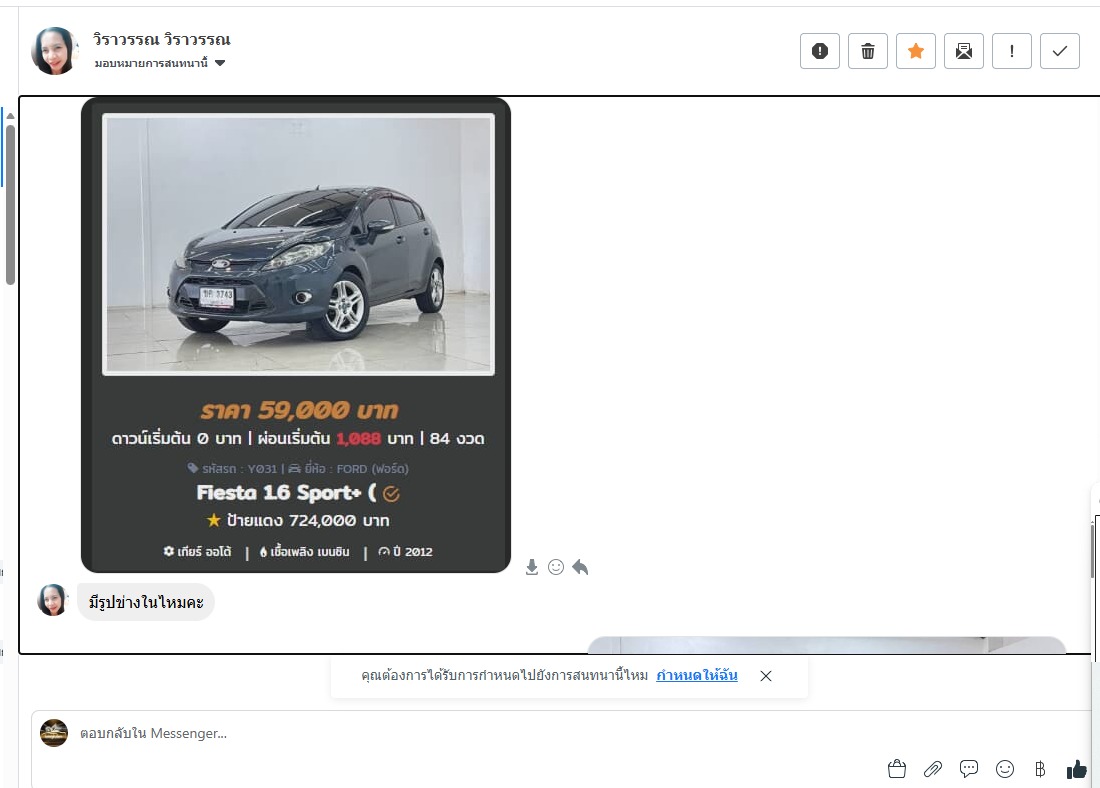Mark conversation as priority exclamation icon
1100x788 pixels.
coord(1012,51)
